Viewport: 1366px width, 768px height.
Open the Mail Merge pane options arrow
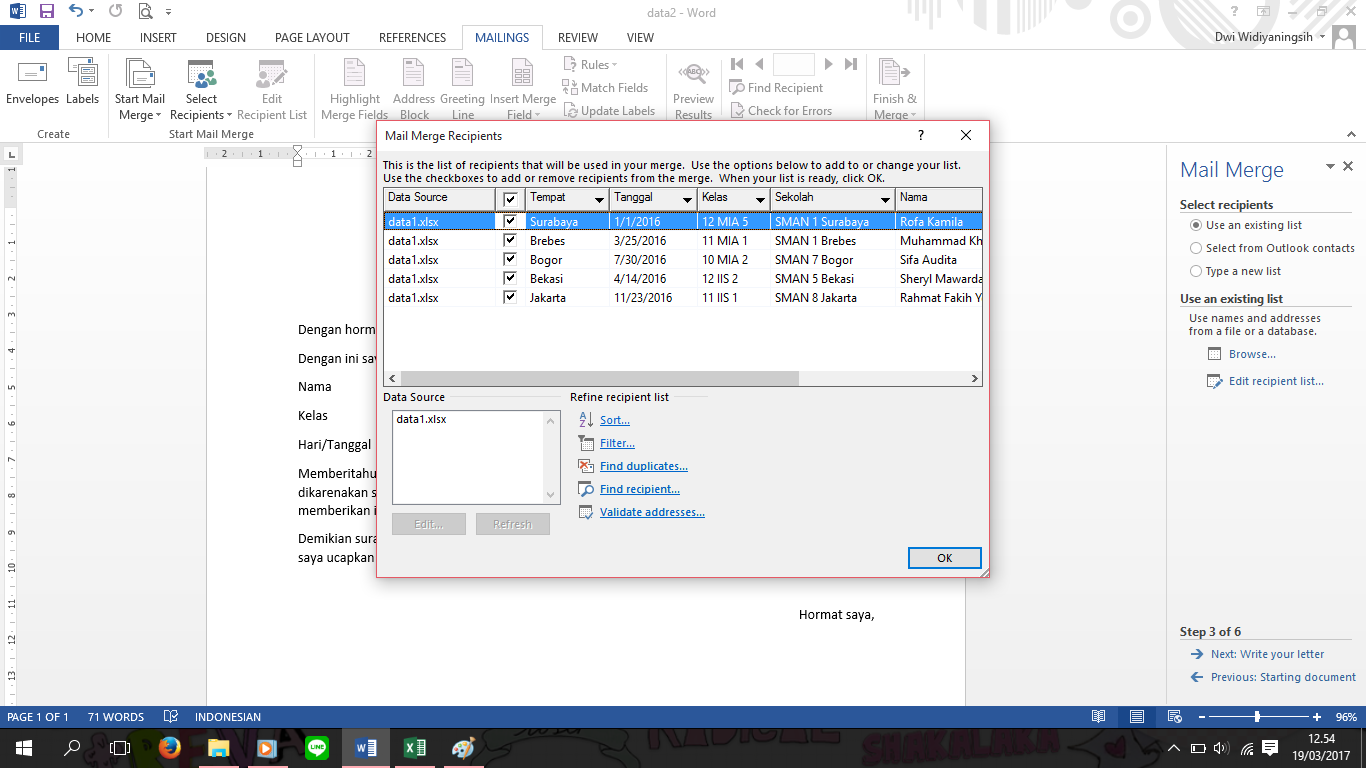click(1330, 167)
